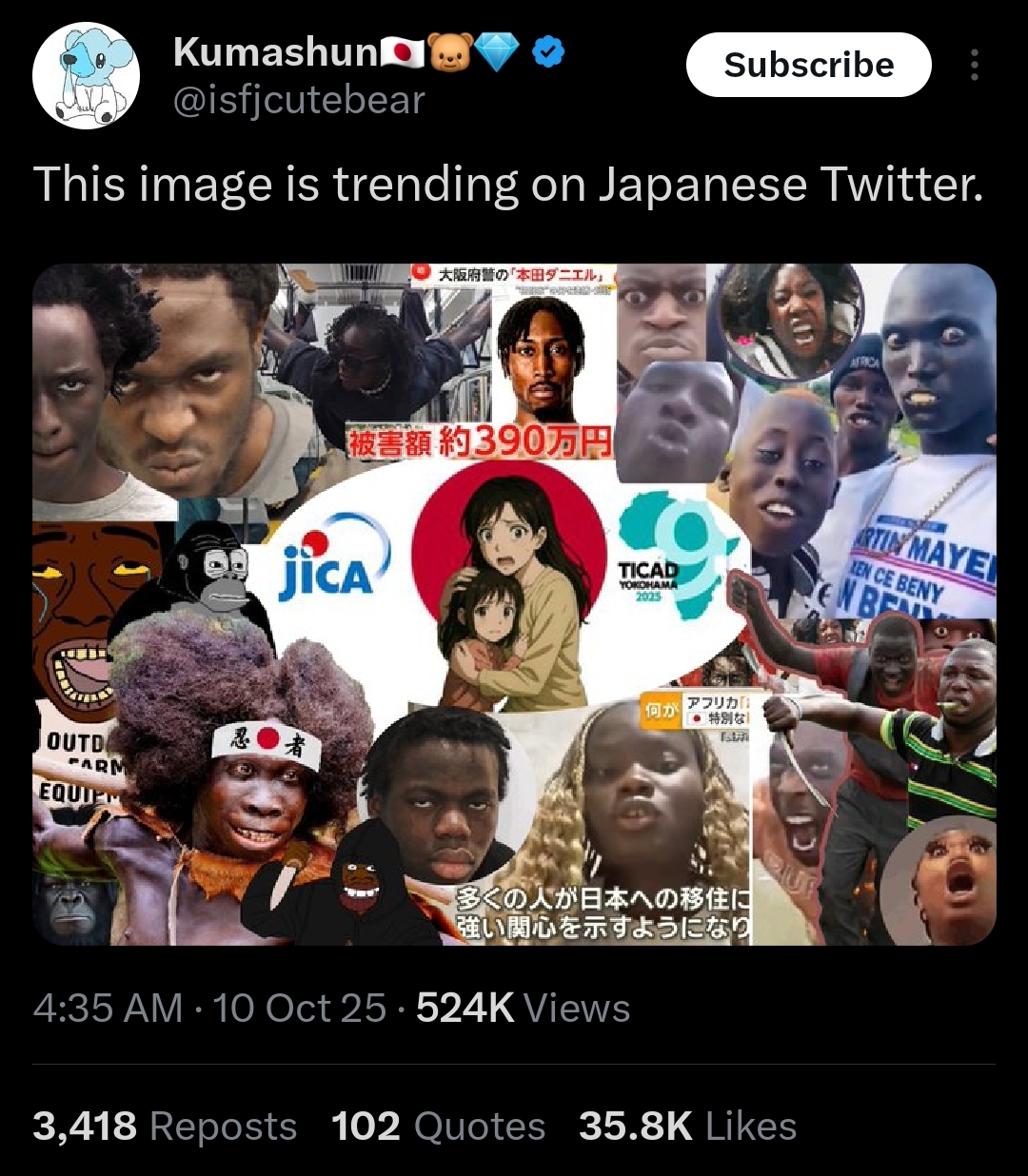Click the 10 Oct 25 date
This screenshot has height=1176, width=1028.
[299, 1009]
